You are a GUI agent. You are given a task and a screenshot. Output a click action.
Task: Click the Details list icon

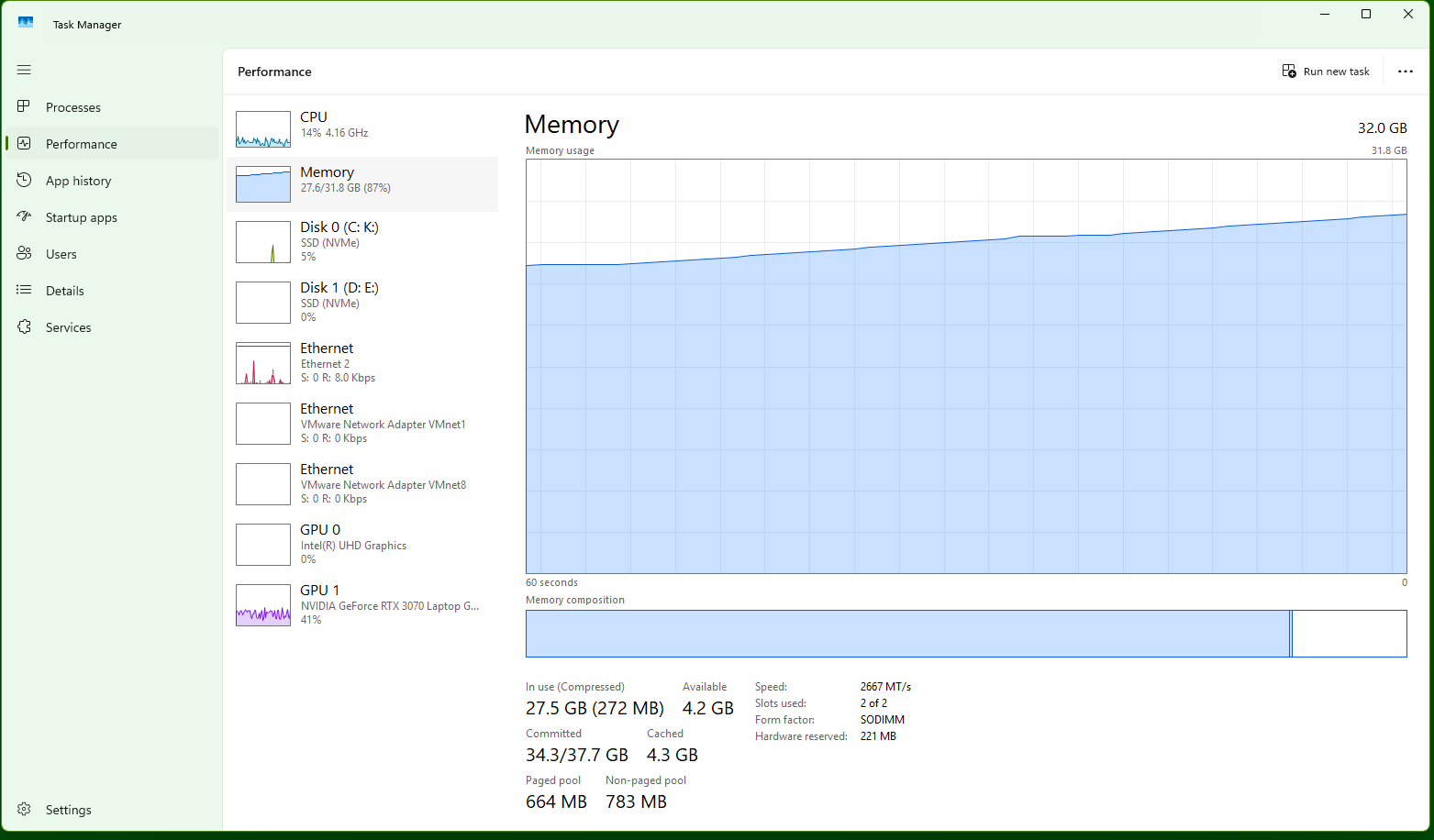(x=24, y=290)
